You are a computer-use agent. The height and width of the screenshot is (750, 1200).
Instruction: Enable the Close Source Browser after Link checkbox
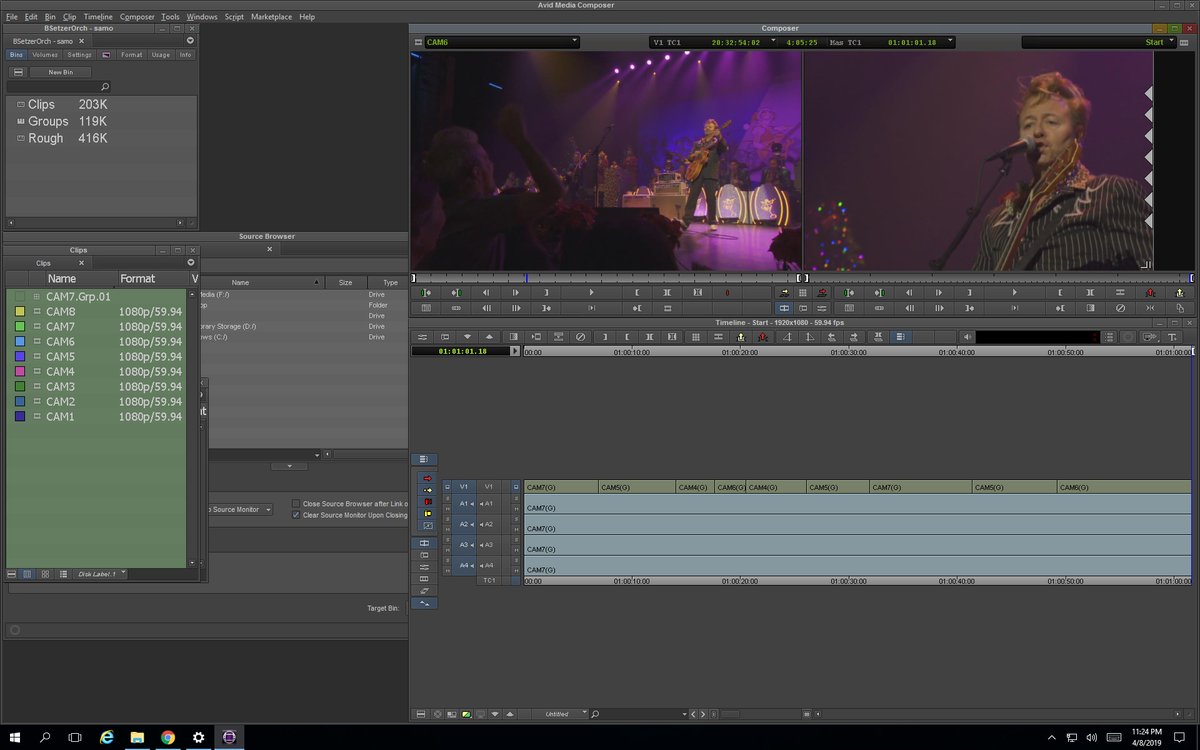tap(294, 503)
